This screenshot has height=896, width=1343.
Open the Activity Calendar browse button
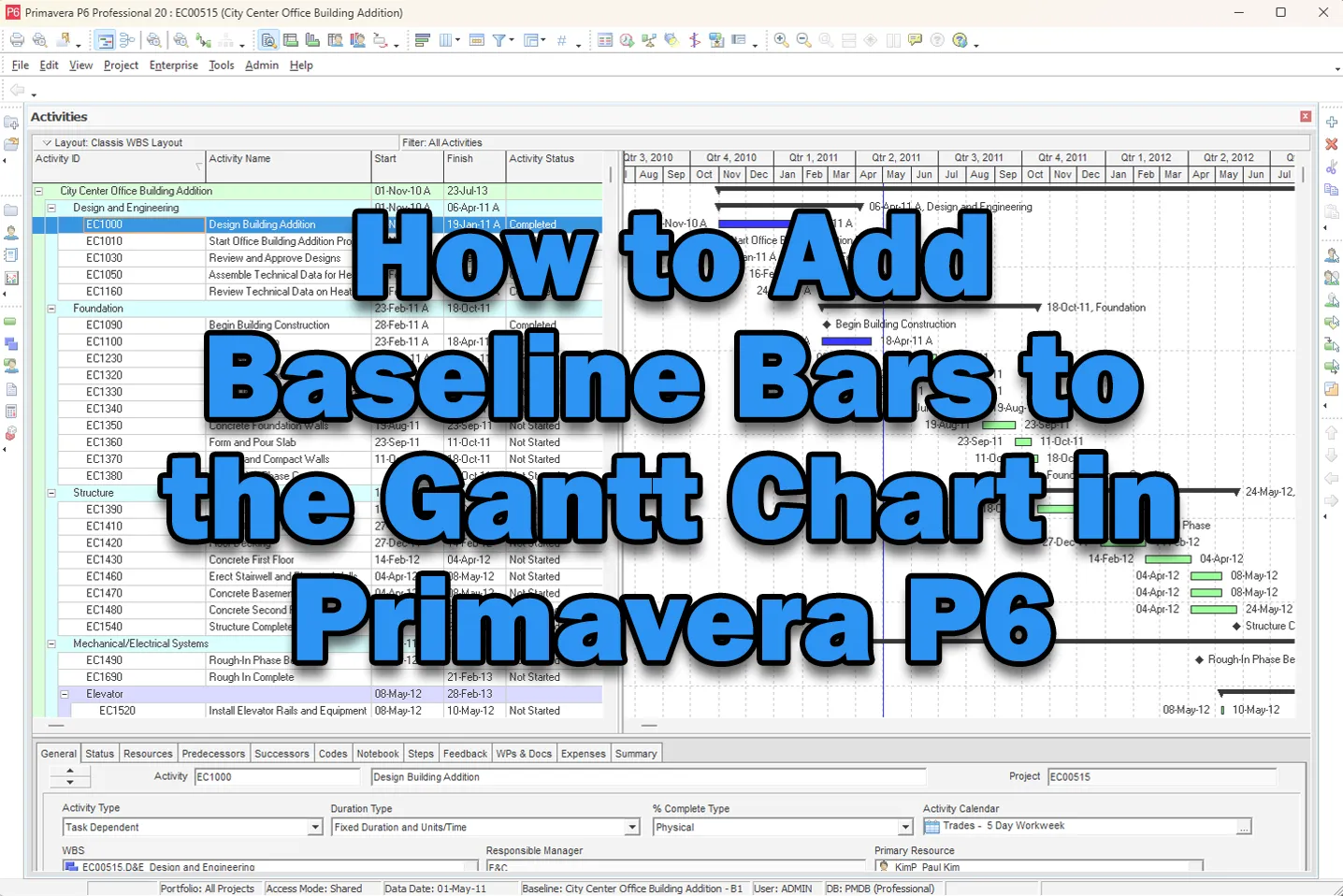point(1243,826)
